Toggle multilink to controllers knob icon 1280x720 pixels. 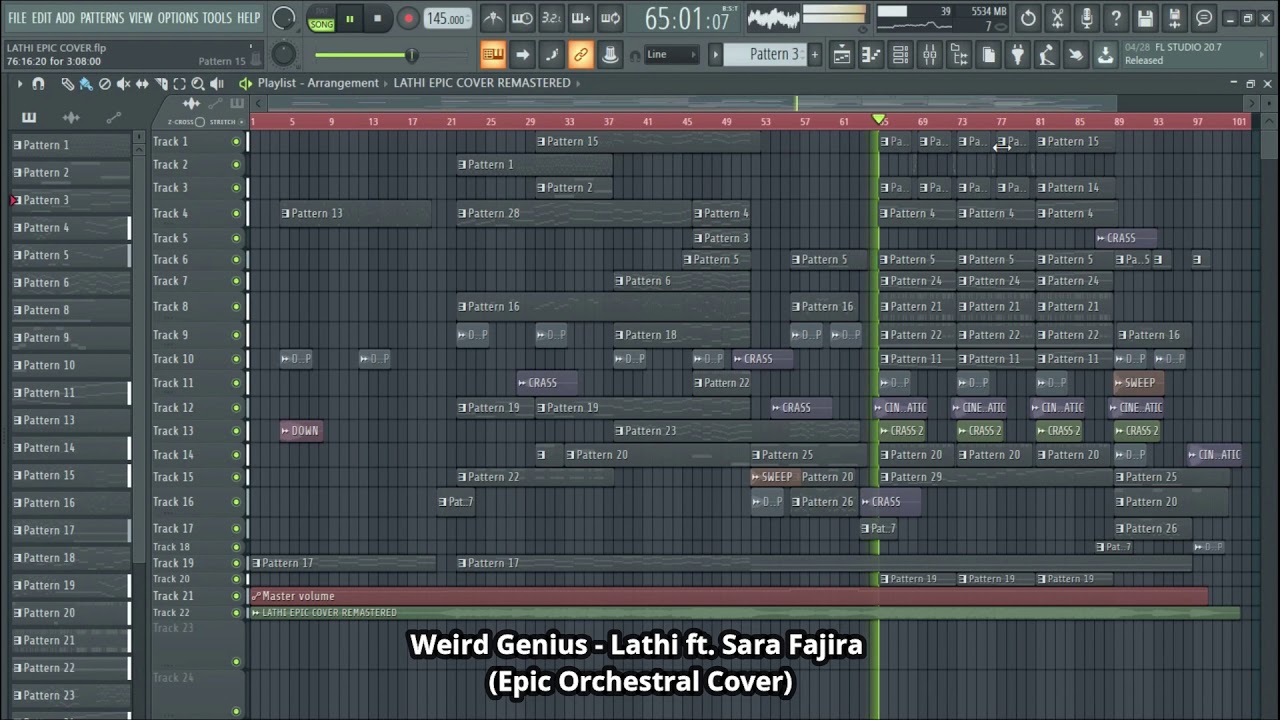click(x=610, y=54)
